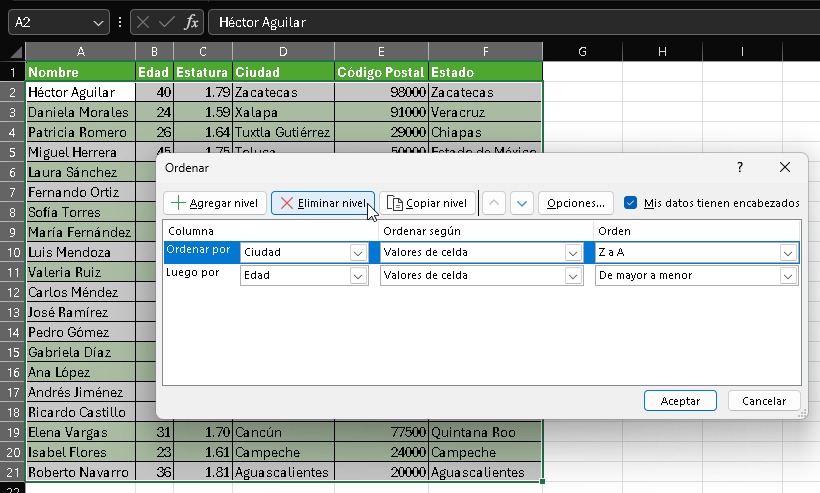Click the Código Postal header cell
Viewport: 820px width, 493px height.
pyautogui.click(x=381, y=72)
